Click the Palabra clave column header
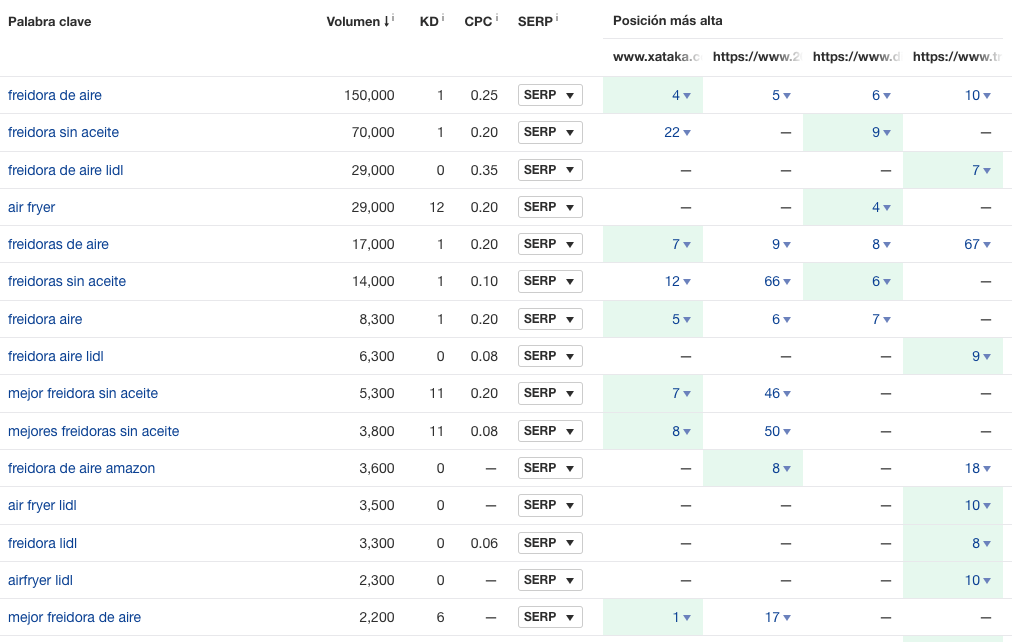 click(x=50, y=22)
